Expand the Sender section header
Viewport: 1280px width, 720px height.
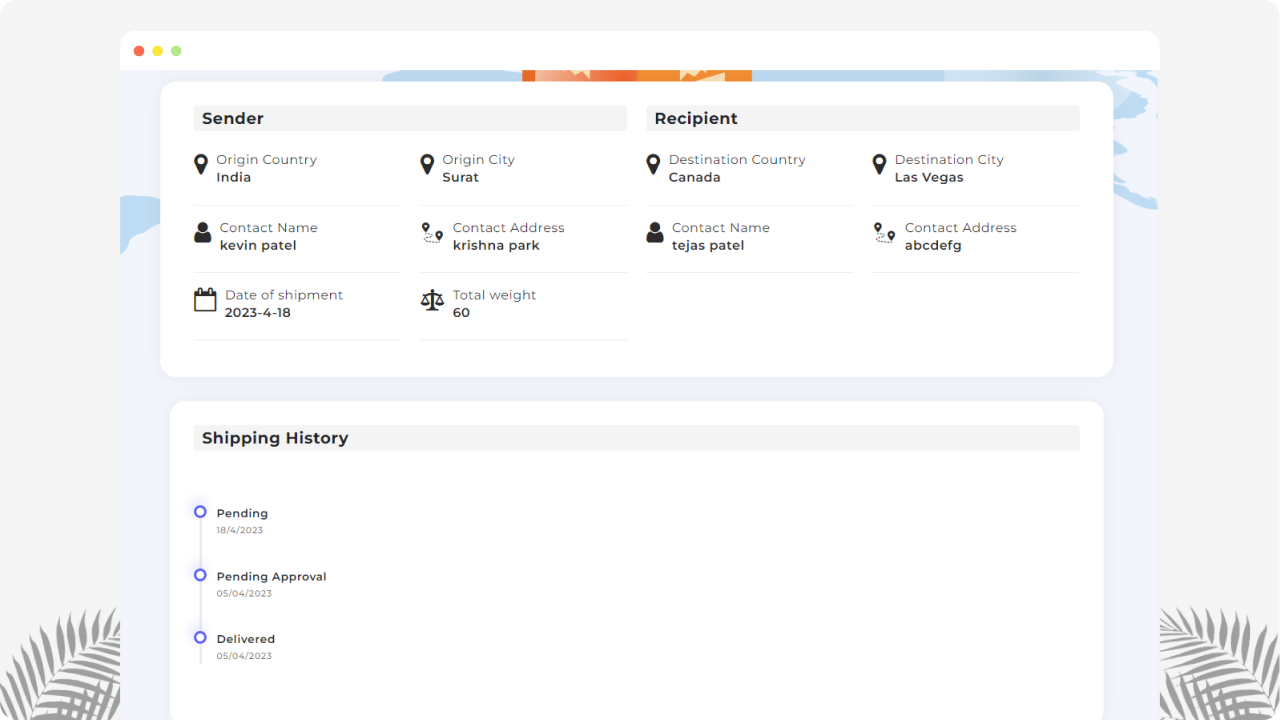coord(410,118)
